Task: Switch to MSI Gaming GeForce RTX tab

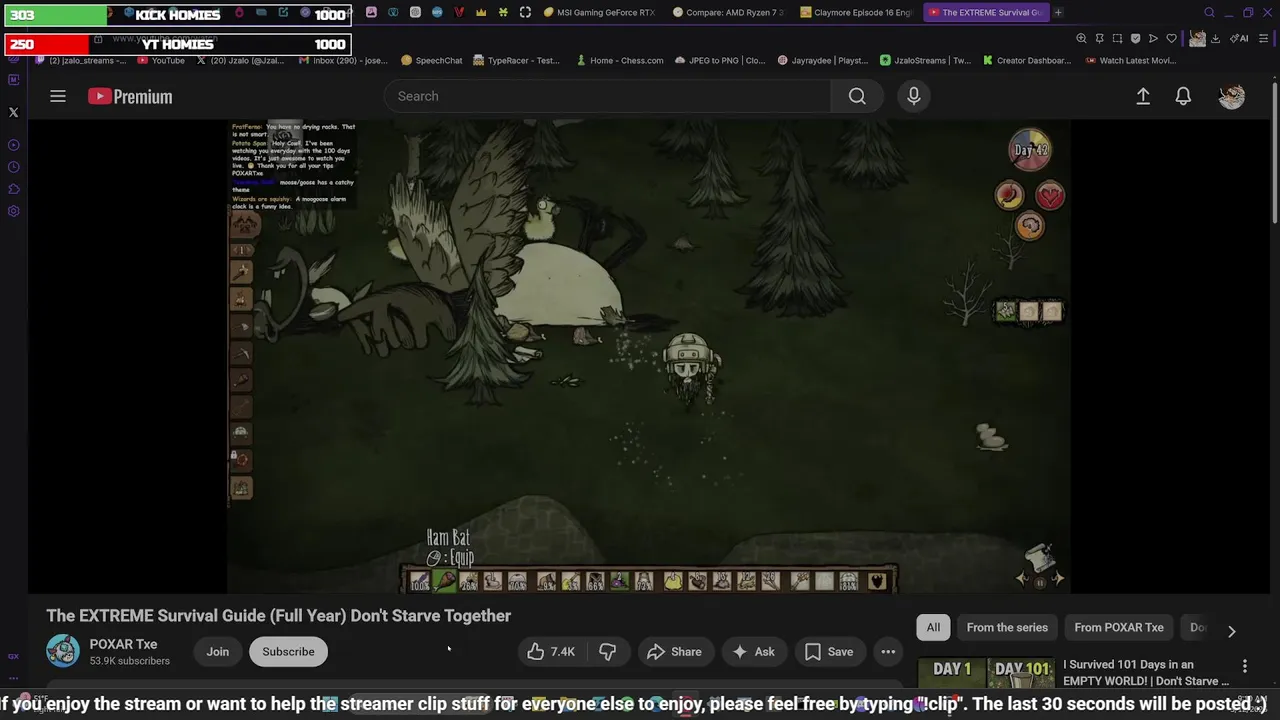Action: [599, 13]
